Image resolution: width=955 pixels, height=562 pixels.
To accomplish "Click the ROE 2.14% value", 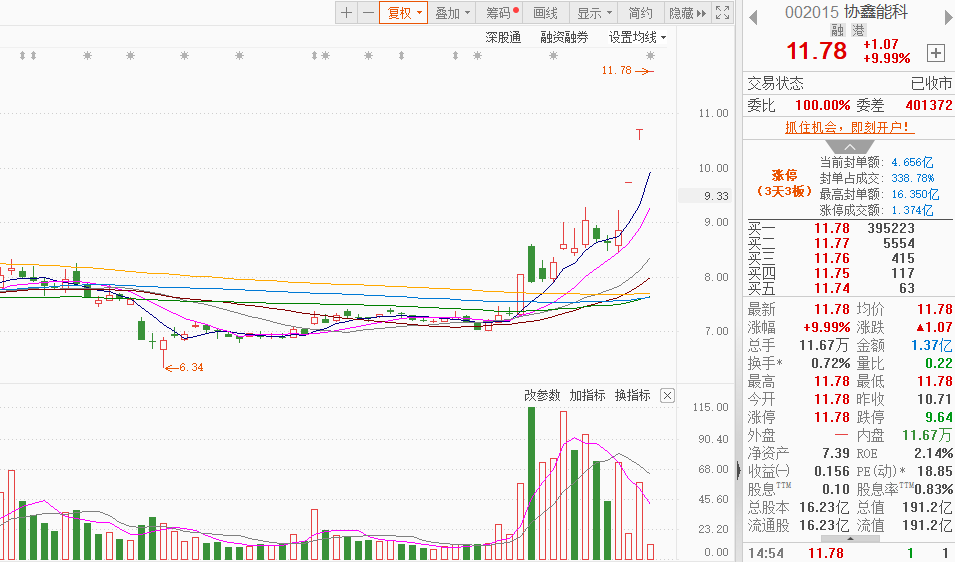I will coord(933,453).
